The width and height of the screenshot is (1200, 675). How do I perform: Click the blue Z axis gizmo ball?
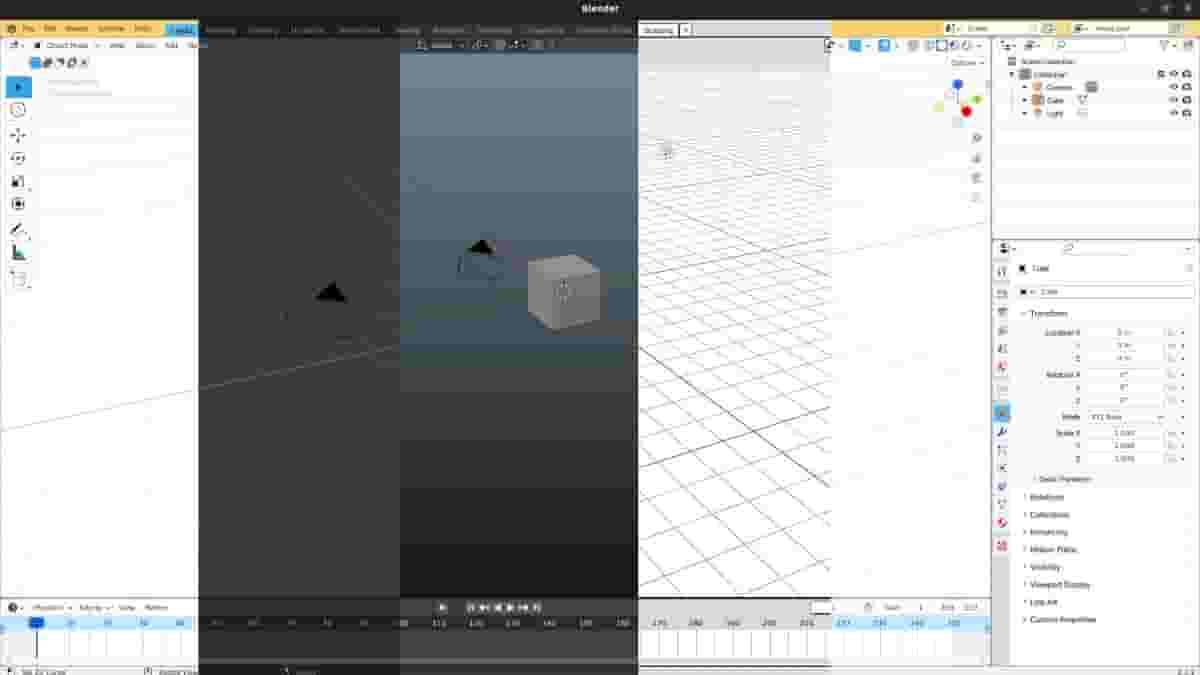(x=957, y=85)
